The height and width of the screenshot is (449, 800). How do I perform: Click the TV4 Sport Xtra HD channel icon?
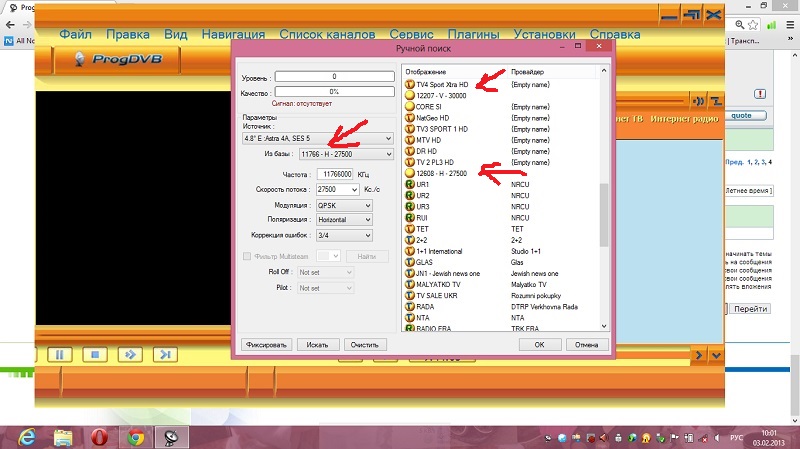pos(409,85)
